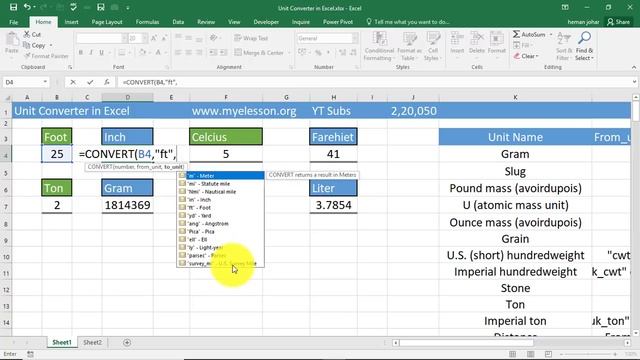The image size is (640, 360).
Task: Click Tell me what you want to do
Action: pyautogui.click(x=408, y=22)
